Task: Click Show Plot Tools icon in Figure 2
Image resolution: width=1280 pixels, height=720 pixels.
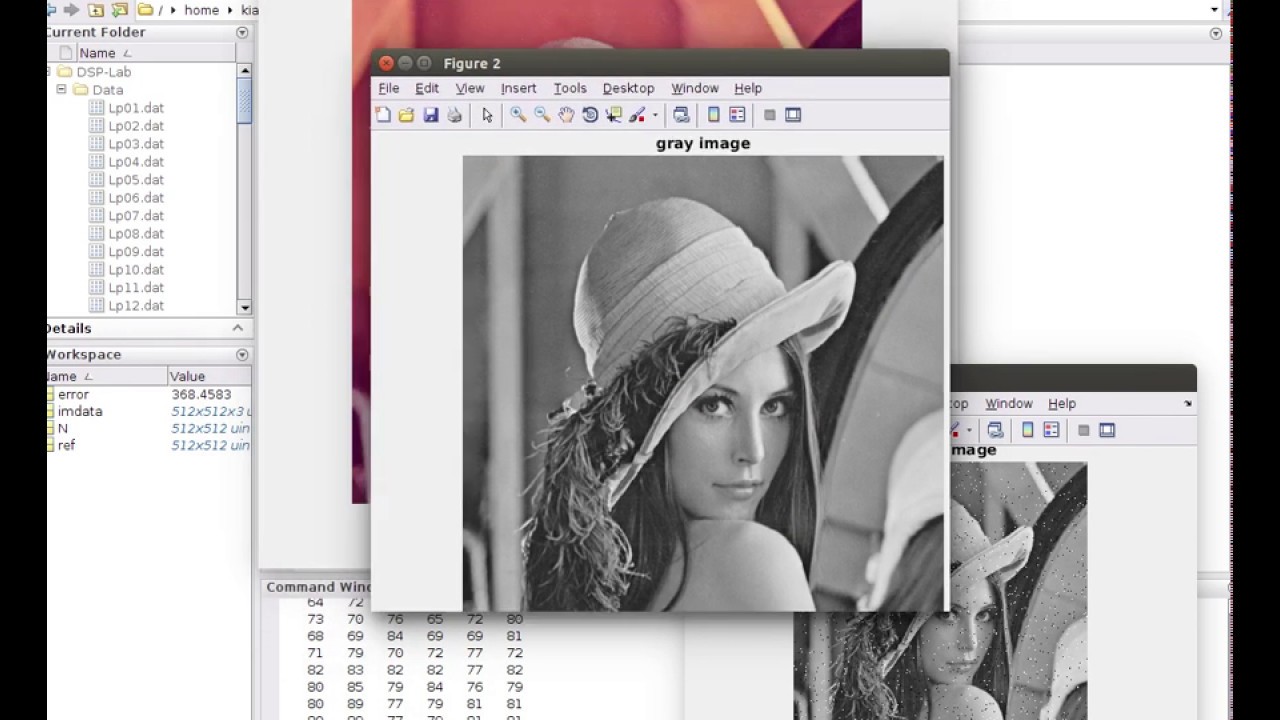Action: pyautogui.click(x=793, y=115)
